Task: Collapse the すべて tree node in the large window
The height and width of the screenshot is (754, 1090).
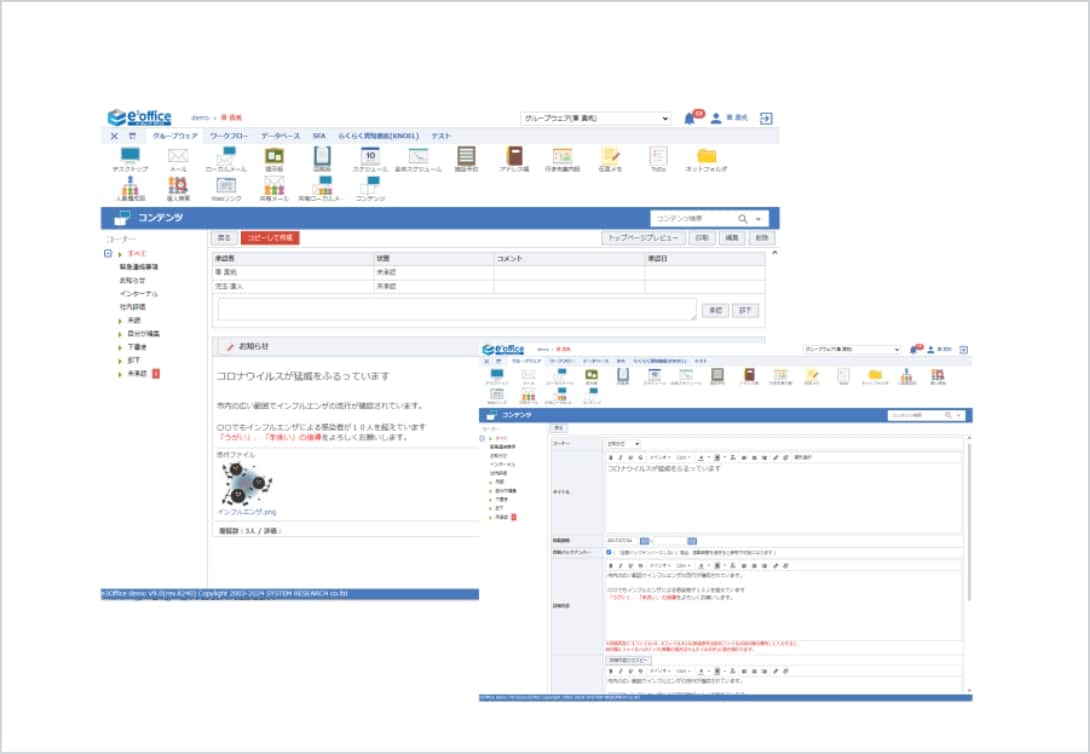Action: 108,254
